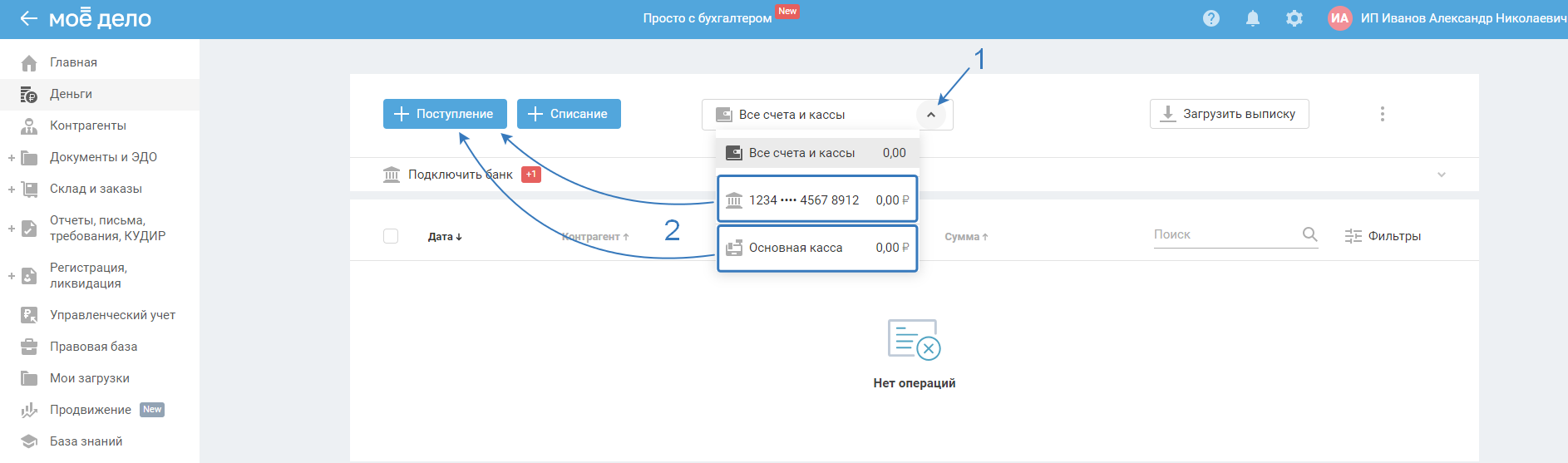
Task: Sort the table by Дата column
Action: [x=445, y=237]
